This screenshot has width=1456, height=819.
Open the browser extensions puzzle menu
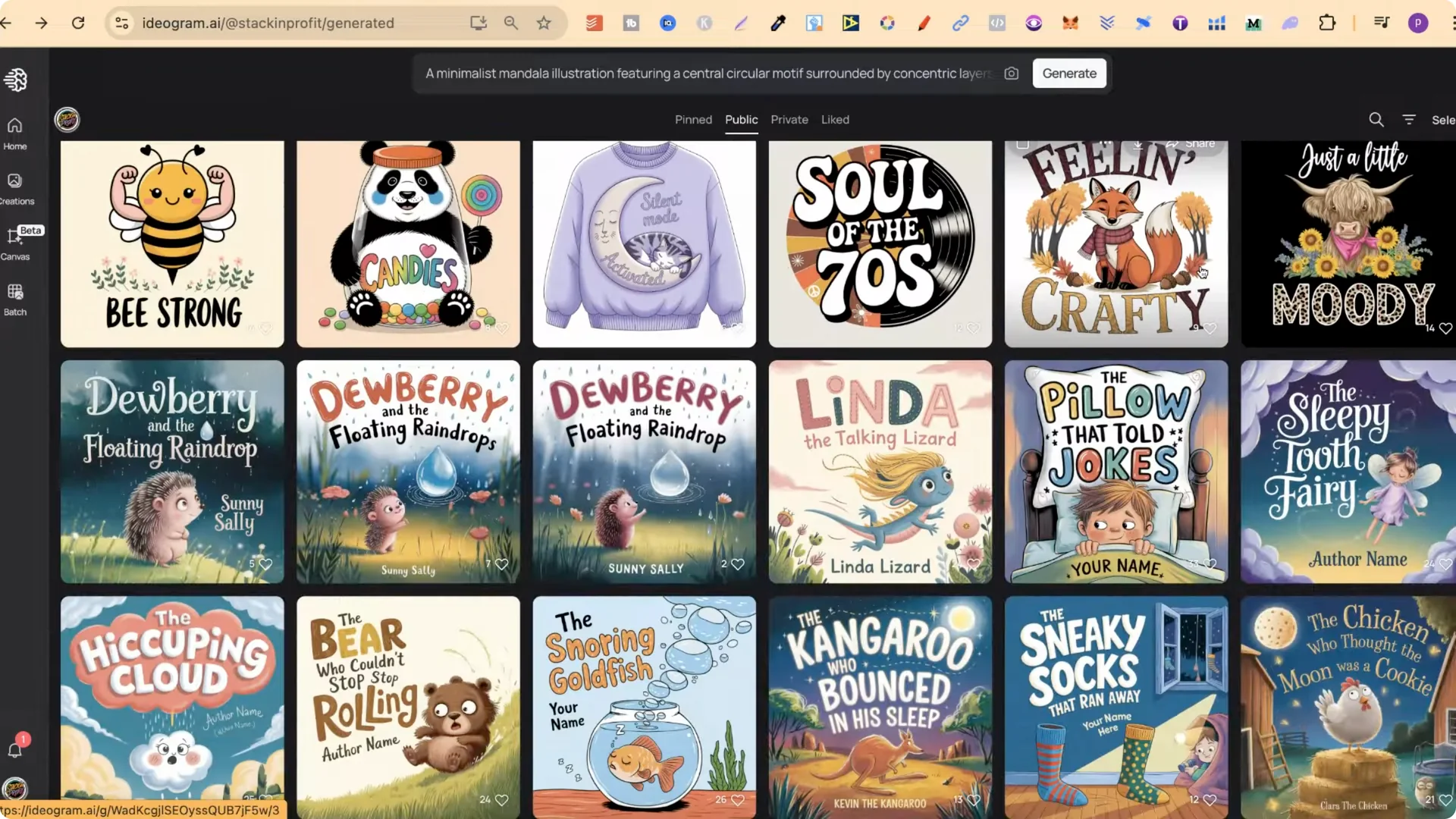point(1328,24)
